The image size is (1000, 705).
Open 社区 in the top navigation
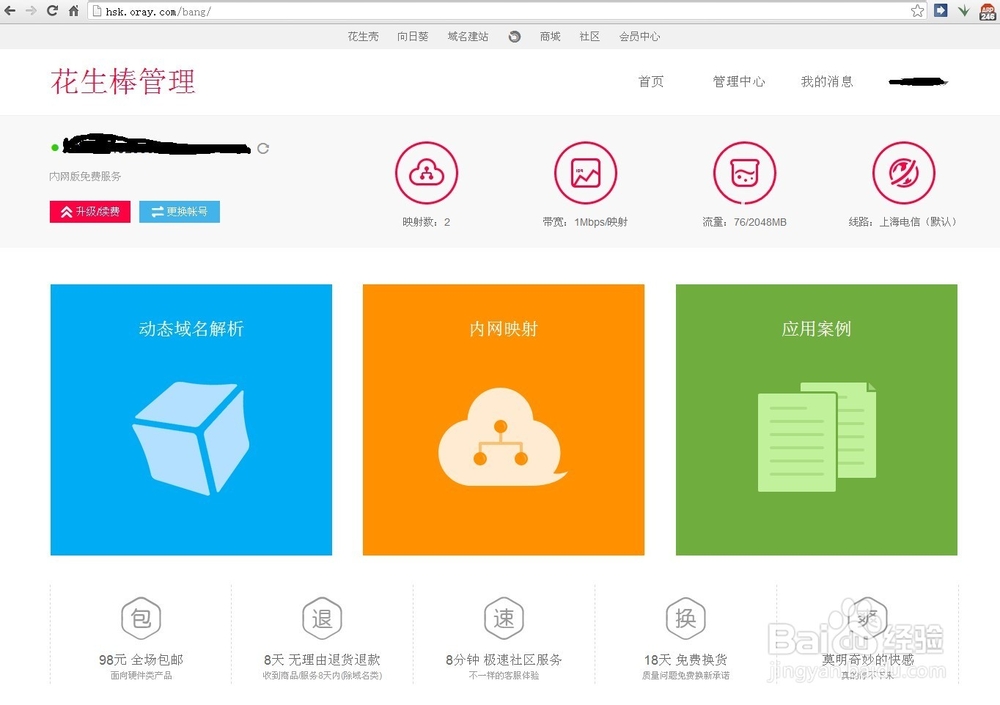click(x=589, y=36)
